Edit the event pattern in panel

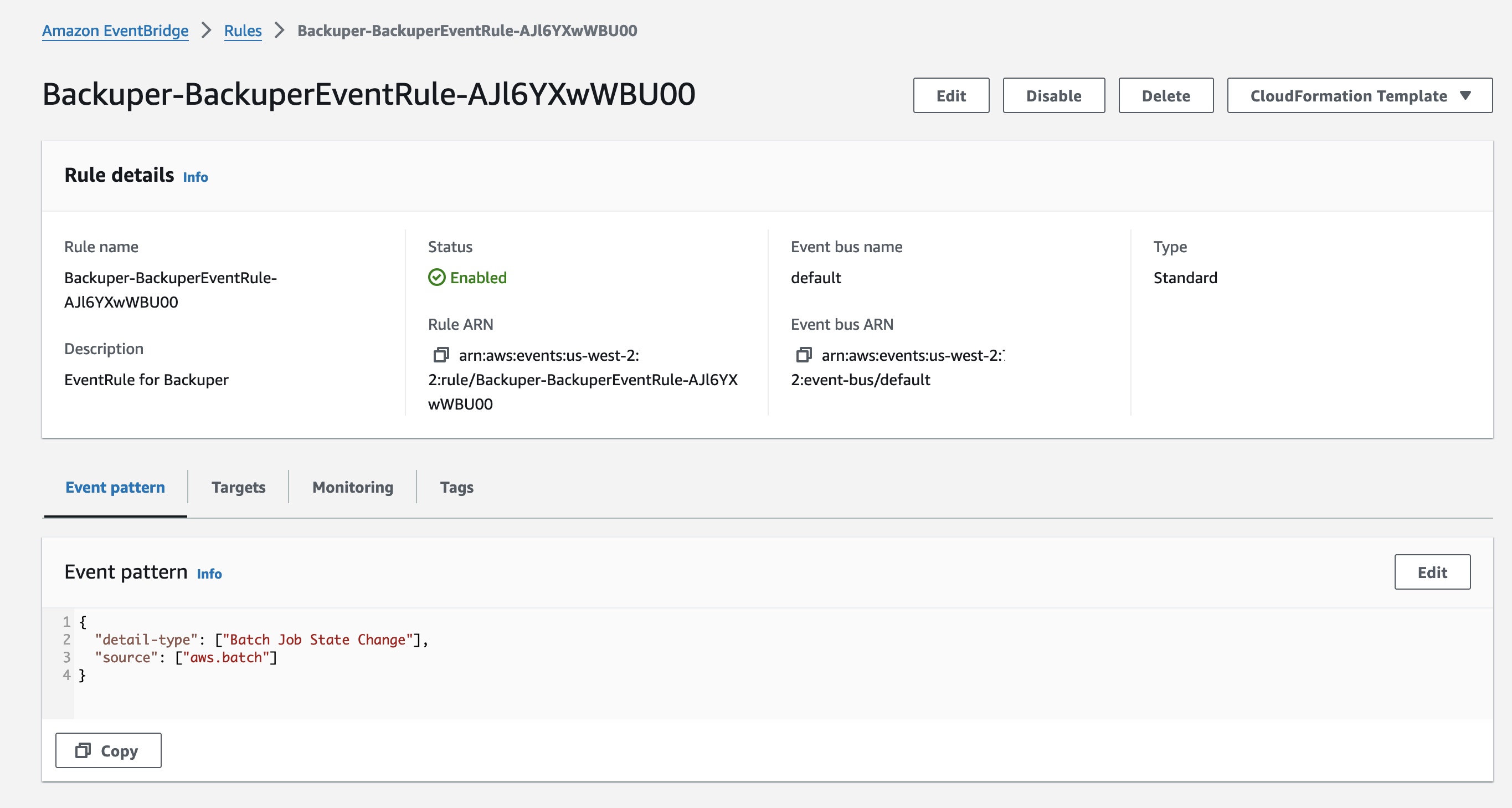tap(1432, 572)
